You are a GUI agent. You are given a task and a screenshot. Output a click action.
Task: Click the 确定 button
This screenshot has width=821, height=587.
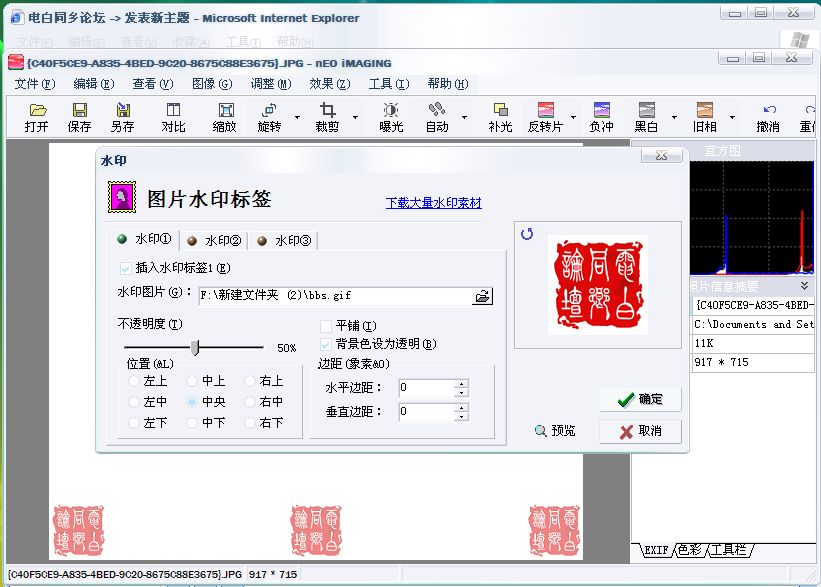(640, 399)
